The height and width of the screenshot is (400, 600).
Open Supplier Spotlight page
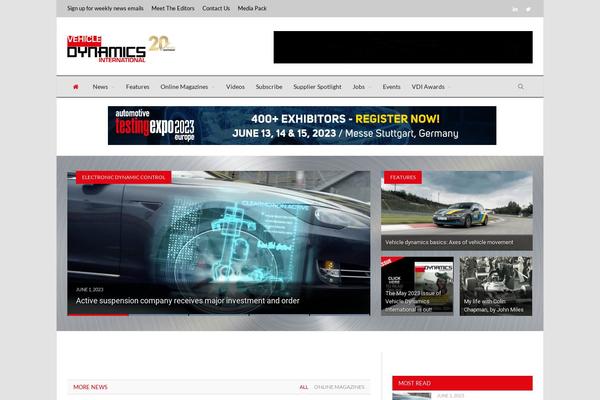(x=317, y=87)
